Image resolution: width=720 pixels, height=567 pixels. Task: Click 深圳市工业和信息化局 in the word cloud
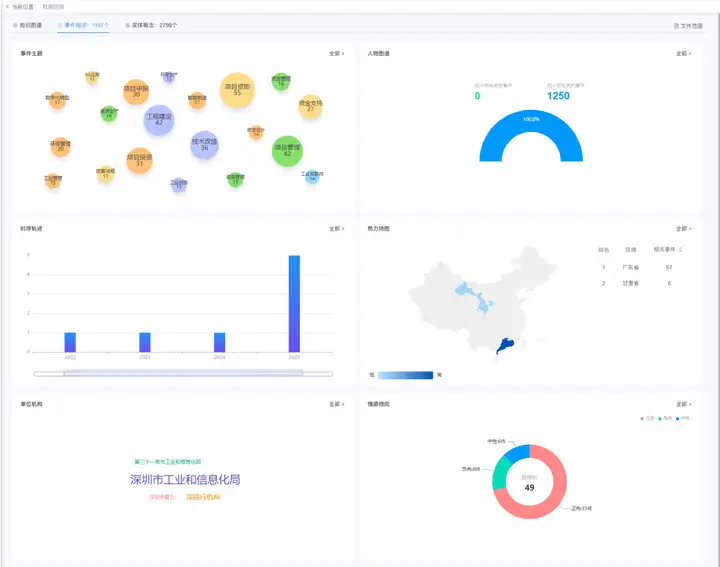(x=185, y=479)
